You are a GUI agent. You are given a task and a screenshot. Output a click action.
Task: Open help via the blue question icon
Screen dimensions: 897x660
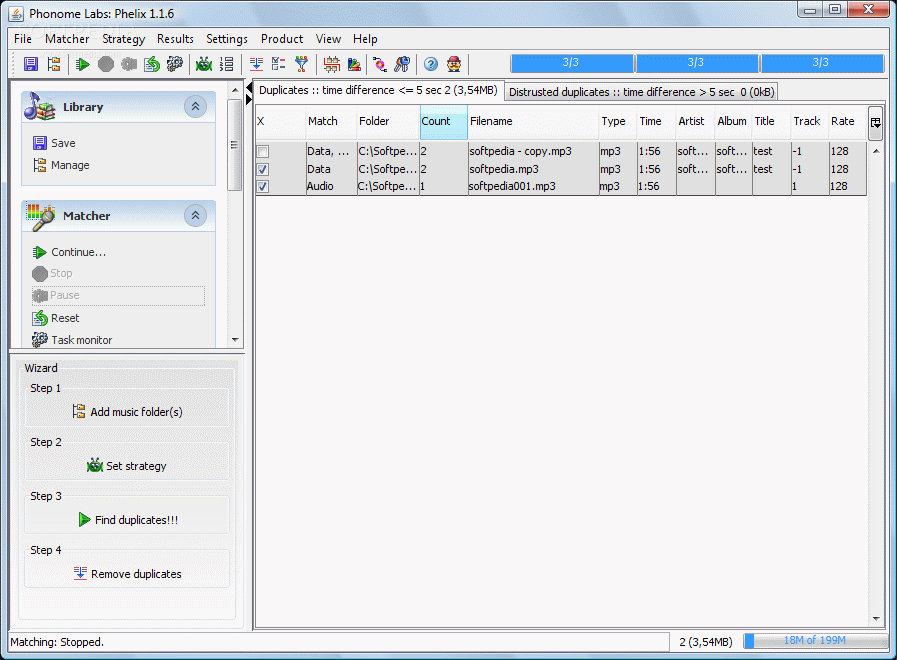(431, 64)
